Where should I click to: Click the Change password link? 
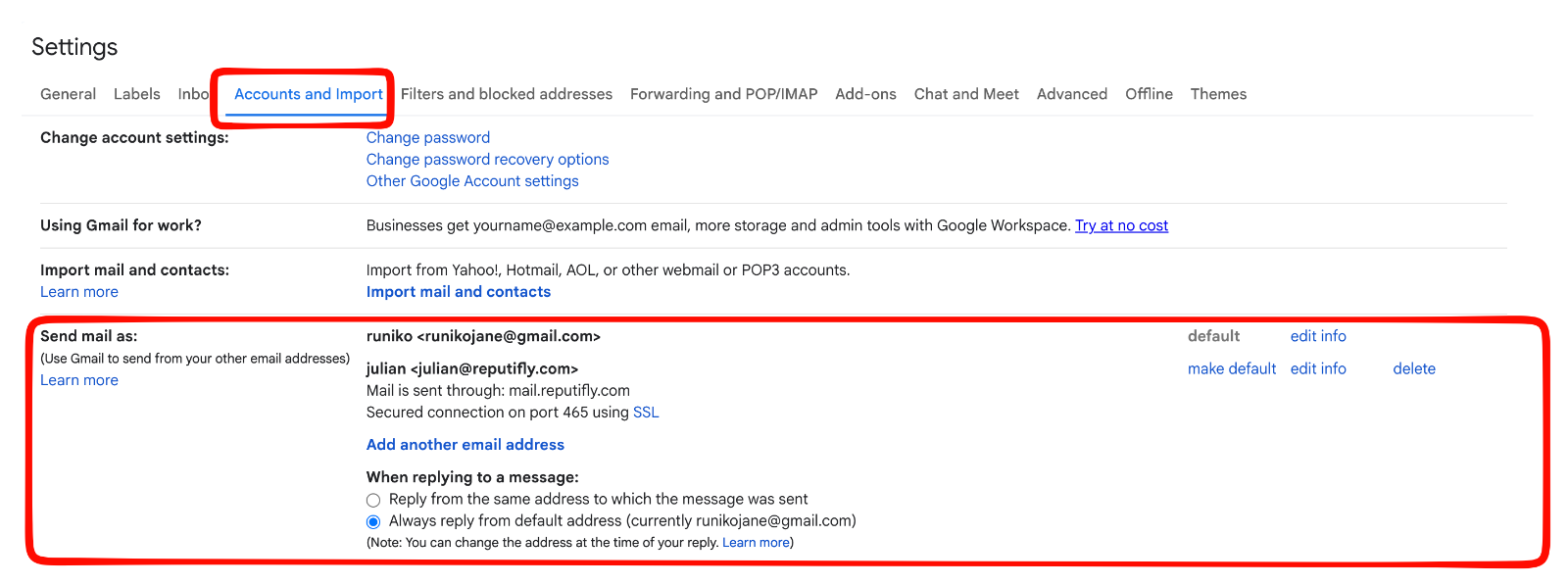coord(428,137)
